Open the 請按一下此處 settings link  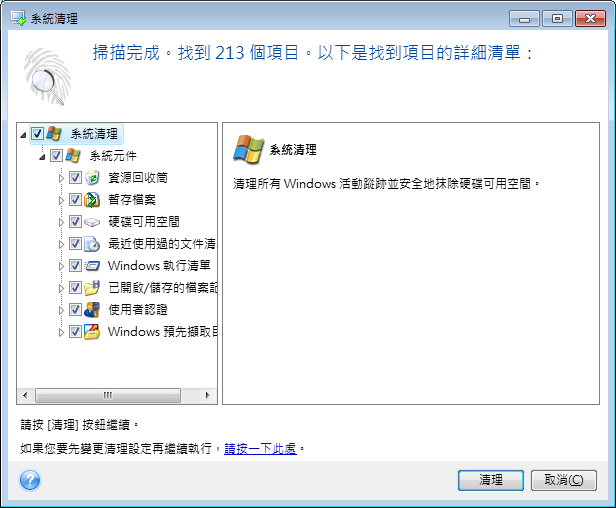tap(260, 448)
